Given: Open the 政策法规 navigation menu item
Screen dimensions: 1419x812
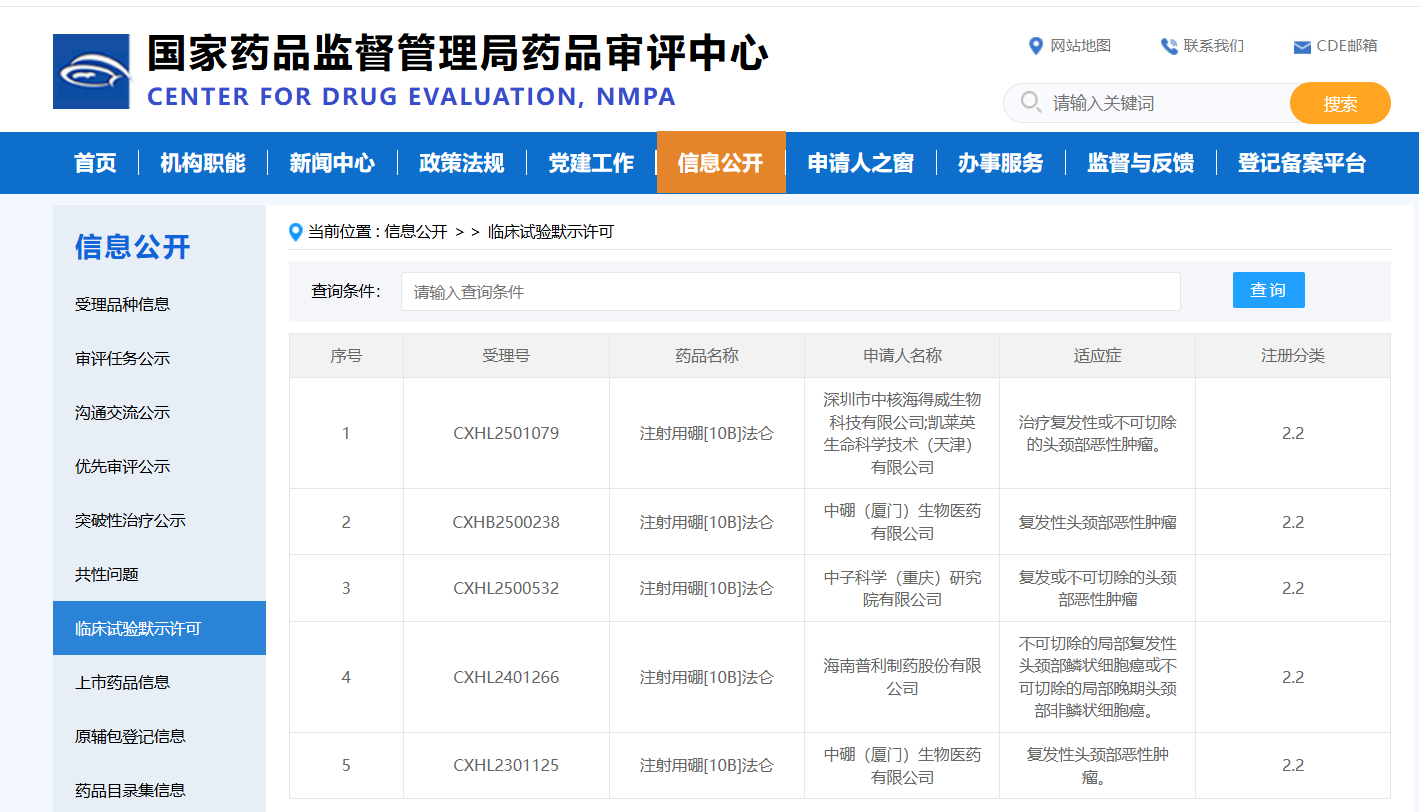Looking at the screenshot, I should (461, 163).
